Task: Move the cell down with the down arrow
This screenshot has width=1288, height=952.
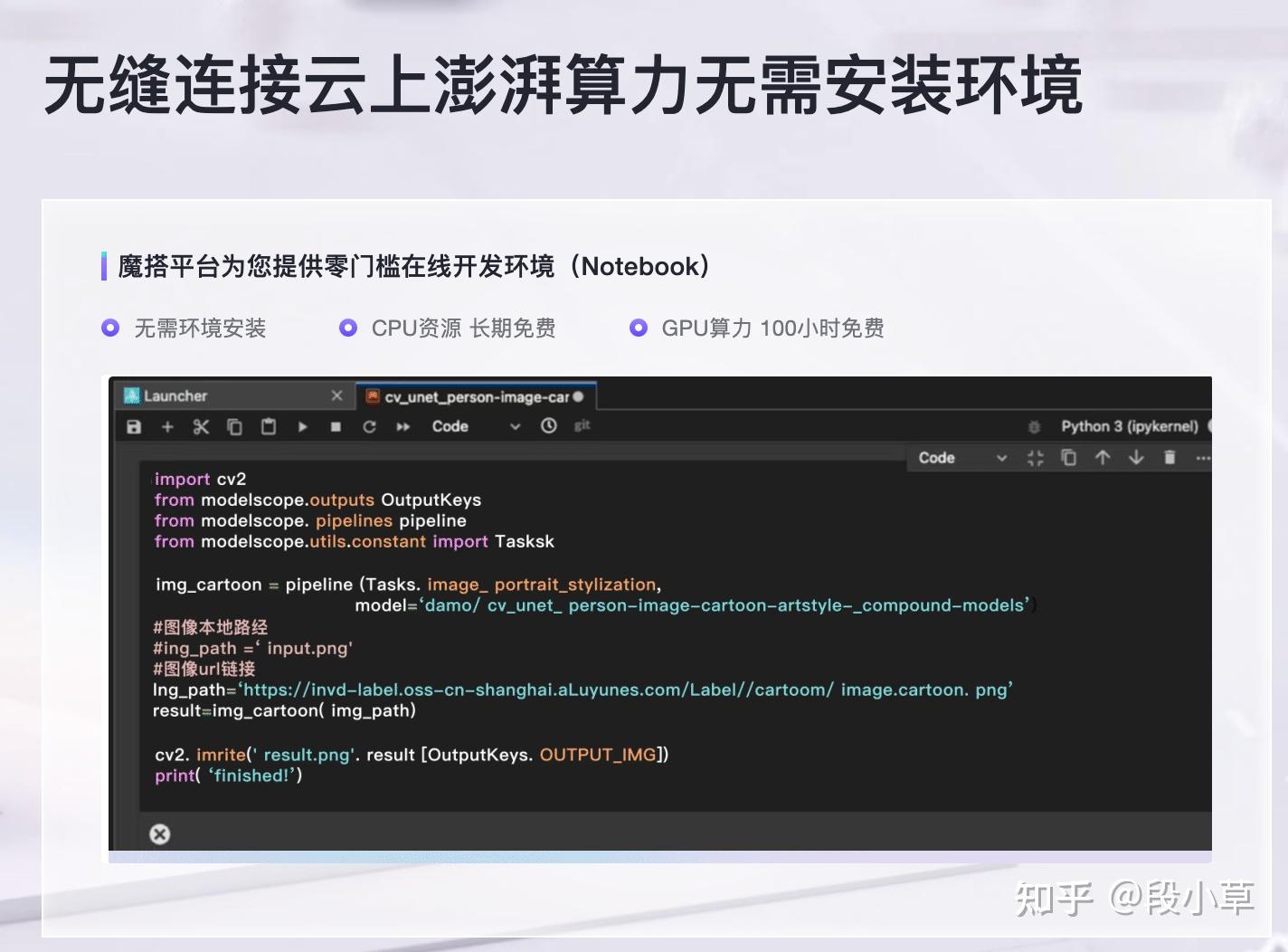Action: pyautogui.click(x=1136, y=458)
